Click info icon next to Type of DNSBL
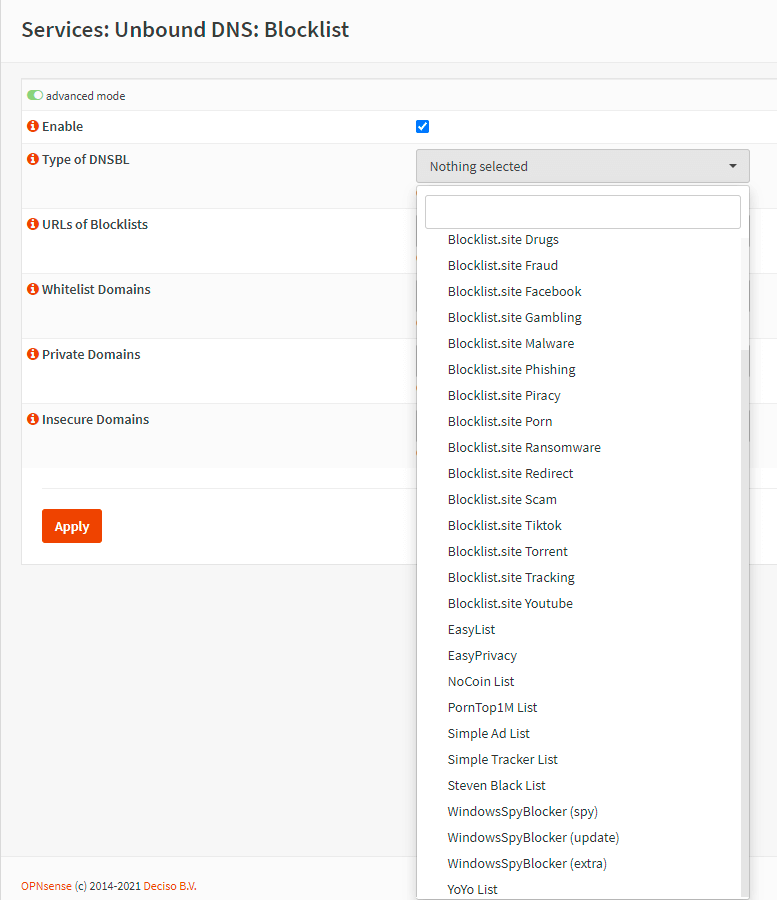This screenshot has height=900, width=777. [33, 160]
